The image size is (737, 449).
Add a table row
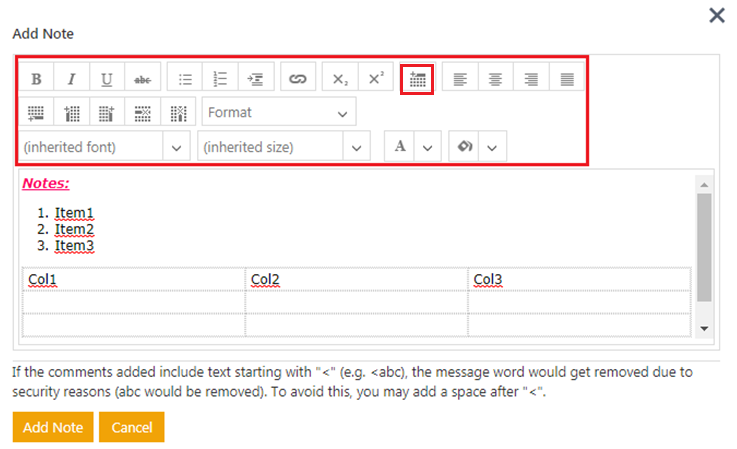pyautogui.click(x=36, y=112)
